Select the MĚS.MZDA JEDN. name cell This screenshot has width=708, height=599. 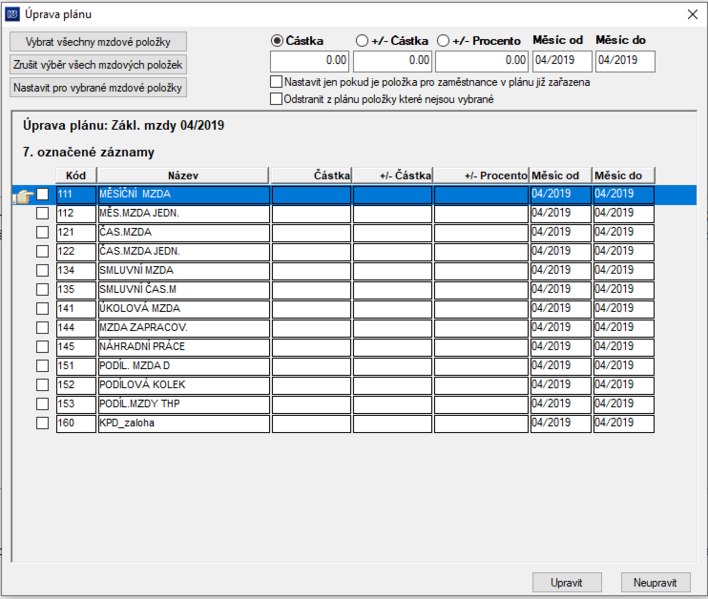coord(184,214)
